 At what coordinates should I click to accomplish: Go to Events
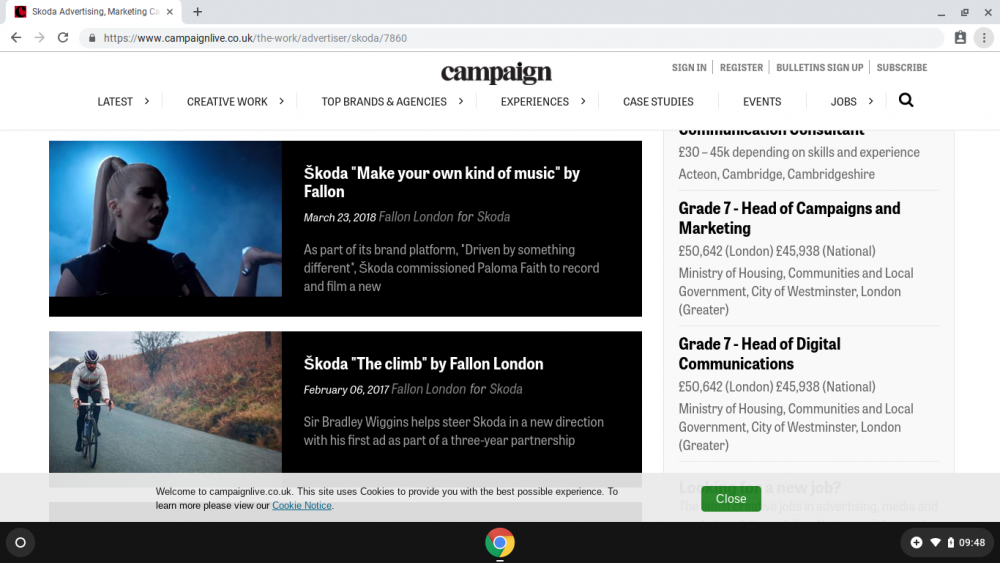point(762,101)
